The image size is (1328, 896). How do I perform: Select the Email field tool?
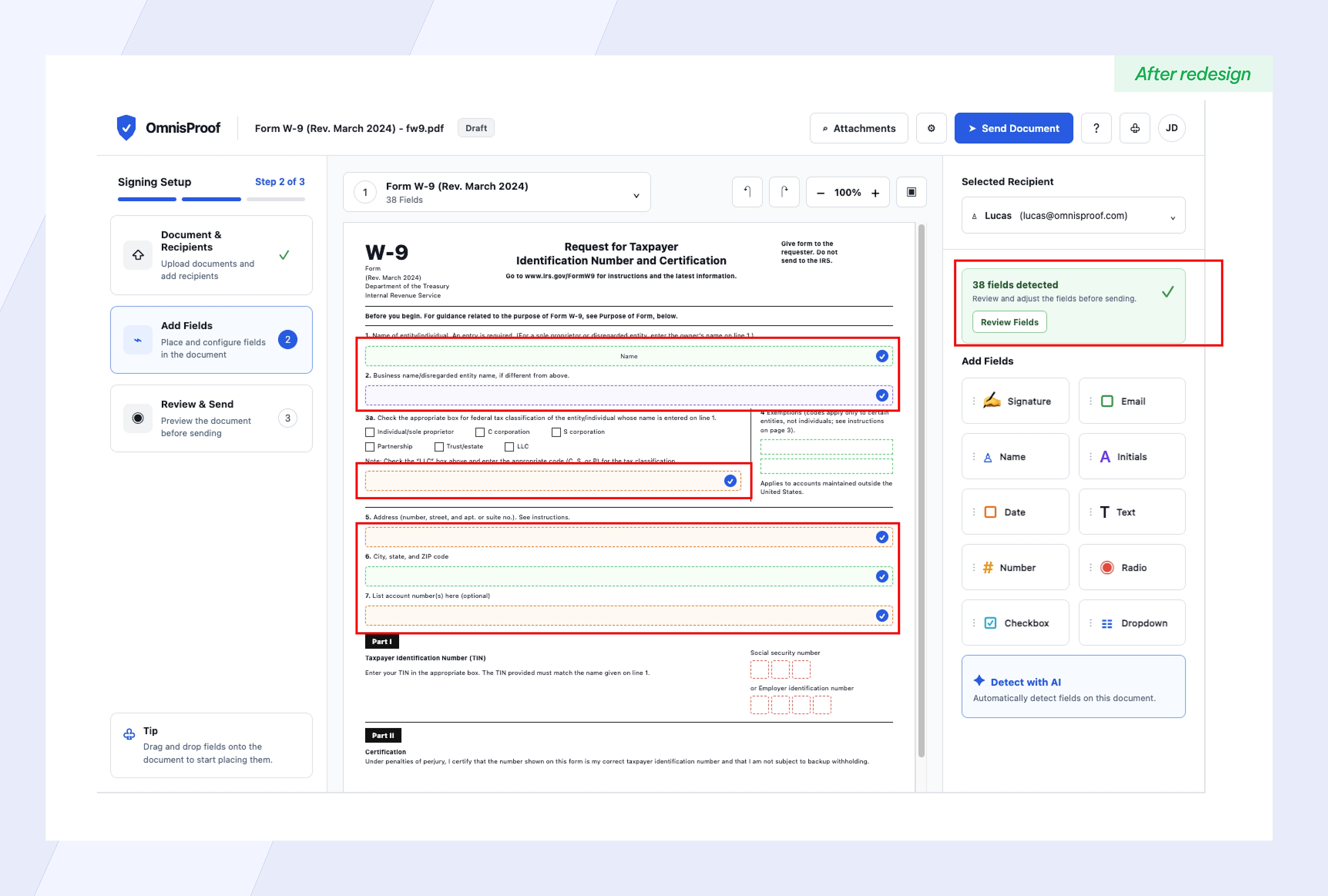[x=1132, y=401]
